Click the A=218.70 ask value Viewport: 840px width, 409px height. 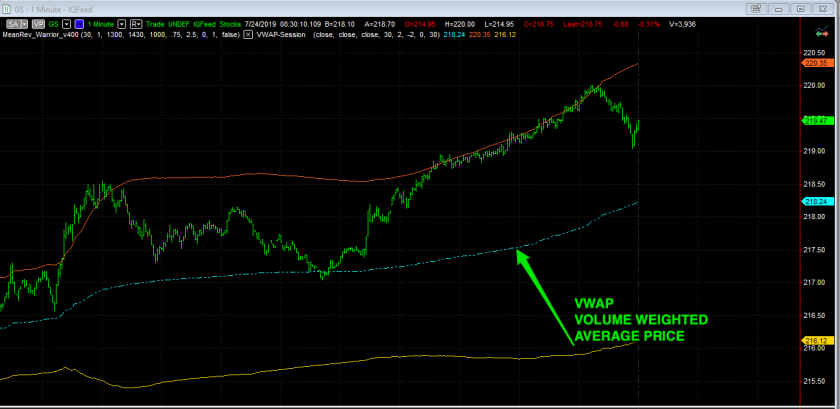(381, 24)
